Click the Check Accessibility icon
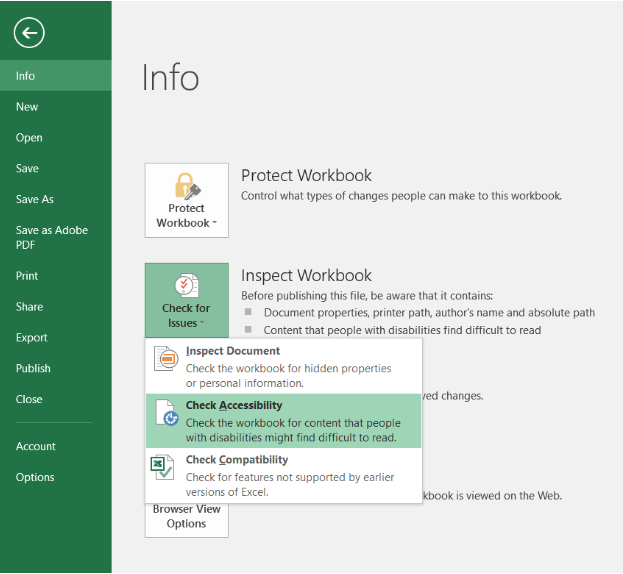This screenshot has width=623, height=574. pos(164,417)
